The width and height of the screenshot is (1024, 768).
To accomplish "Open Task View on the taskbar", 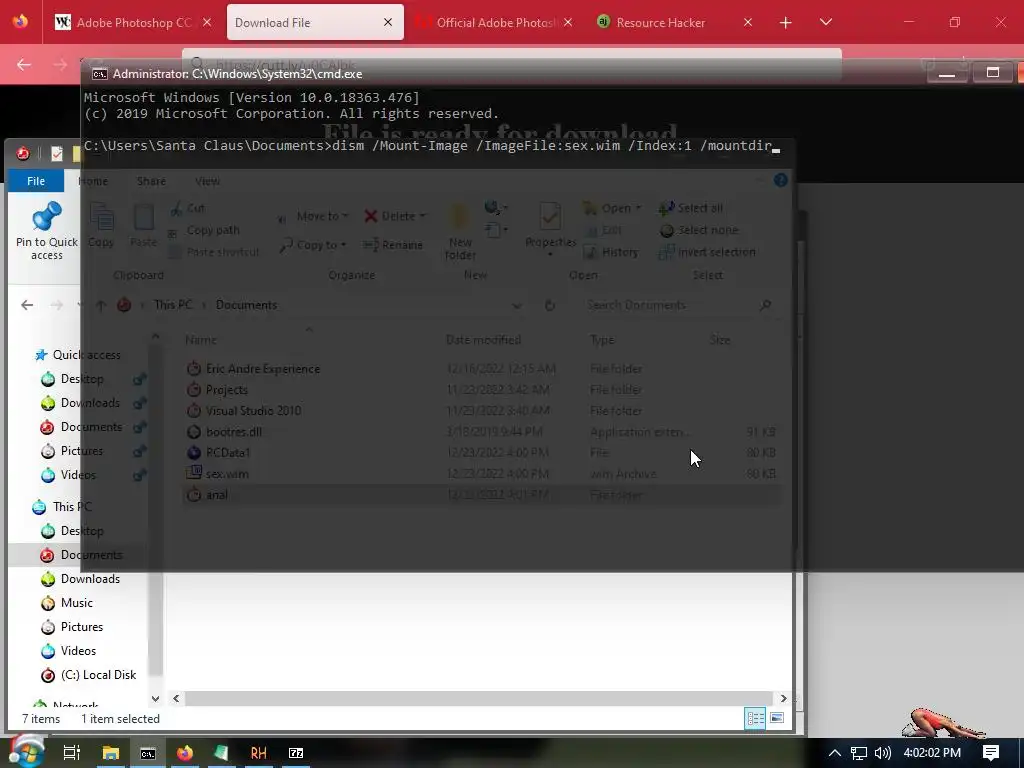I will pyautogui.click(x=71, y=753).
